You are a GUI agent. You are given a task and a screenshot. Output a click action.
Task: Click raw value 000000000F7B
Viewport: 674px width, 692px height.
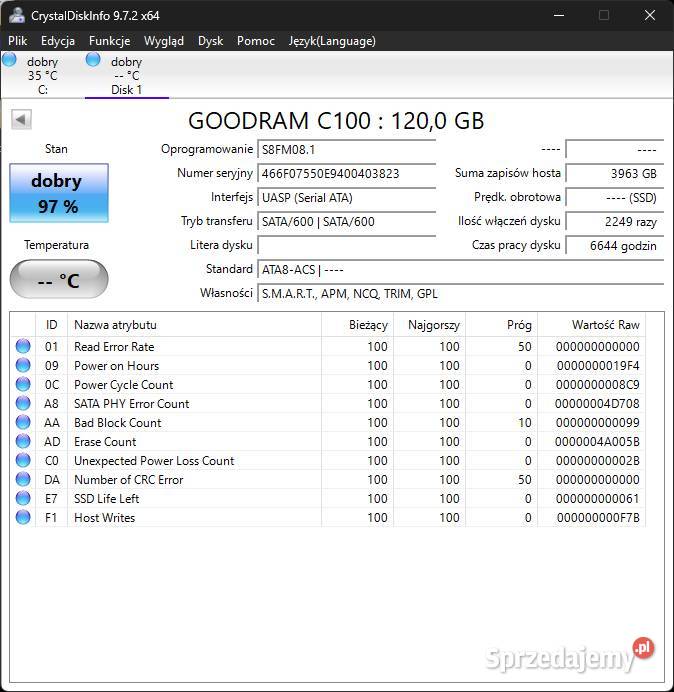click(x=598, y=518)
